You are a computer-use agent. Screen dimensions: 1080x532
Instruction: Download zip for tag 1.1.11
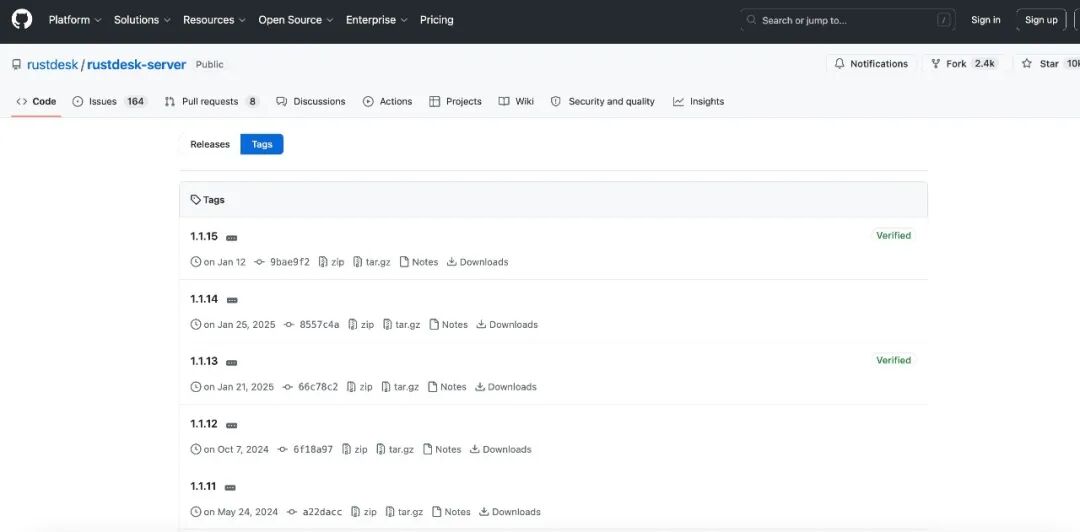pos(364,512)
